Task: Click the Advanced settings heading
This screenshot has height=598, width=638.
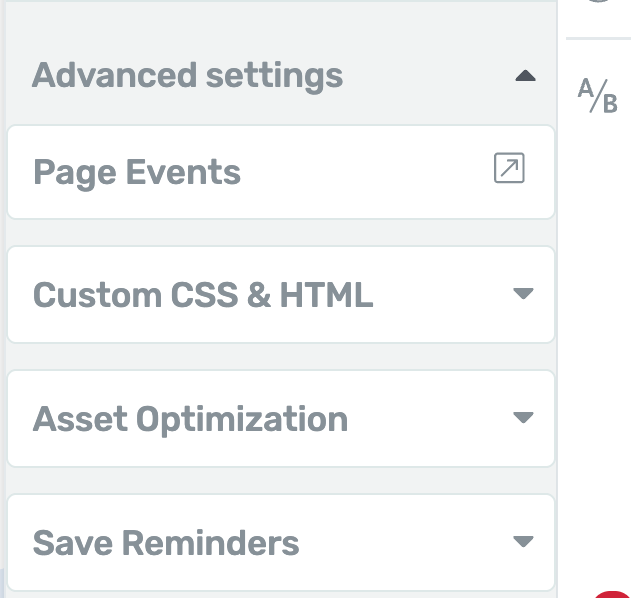Action: click(188, 76)
